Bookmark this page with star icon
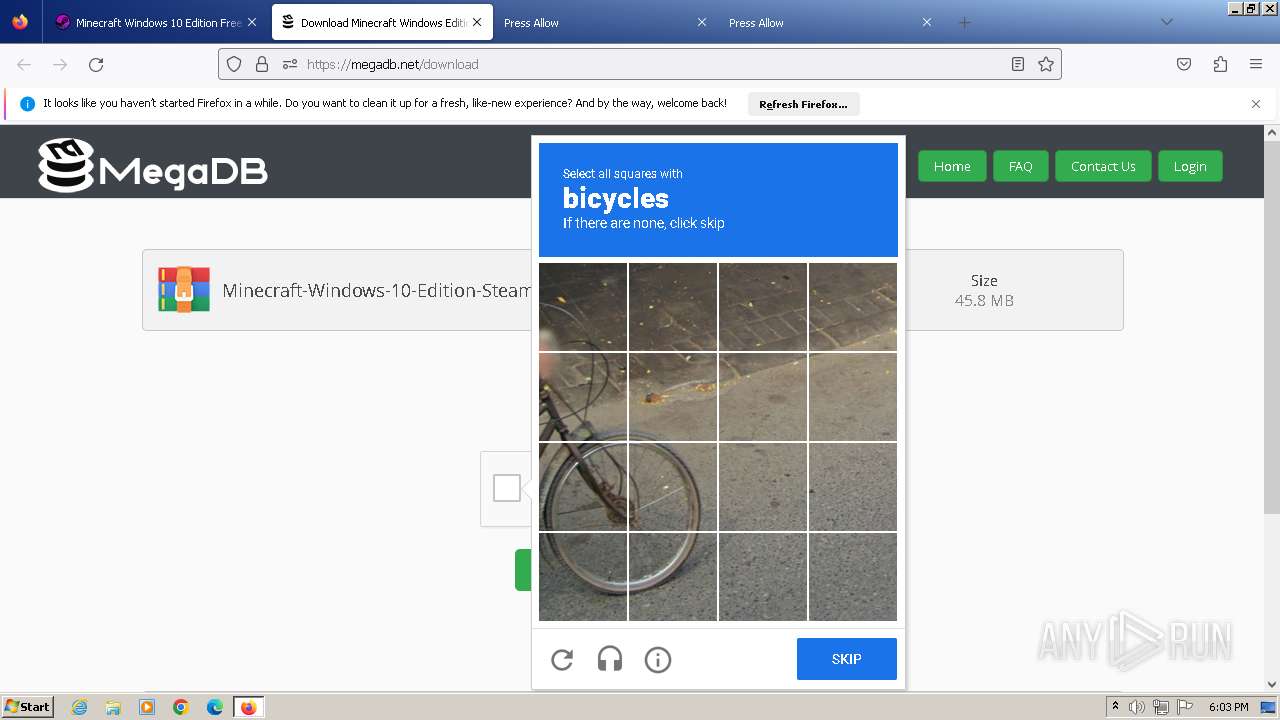 1046,64
